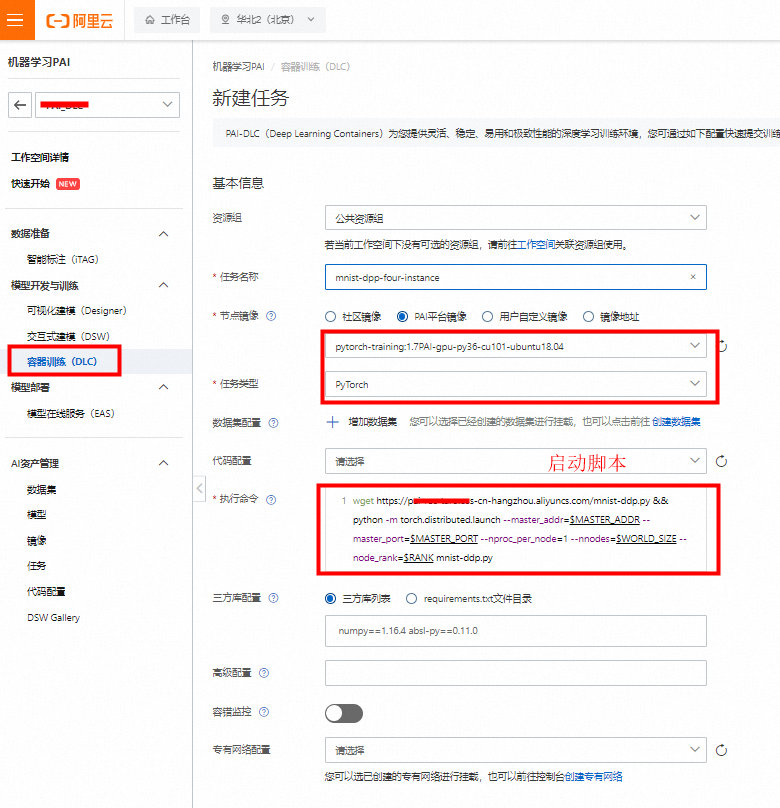Collapse the 模型部署 section
The width and height of the screenshot is (780, 808).
[164, 387]
